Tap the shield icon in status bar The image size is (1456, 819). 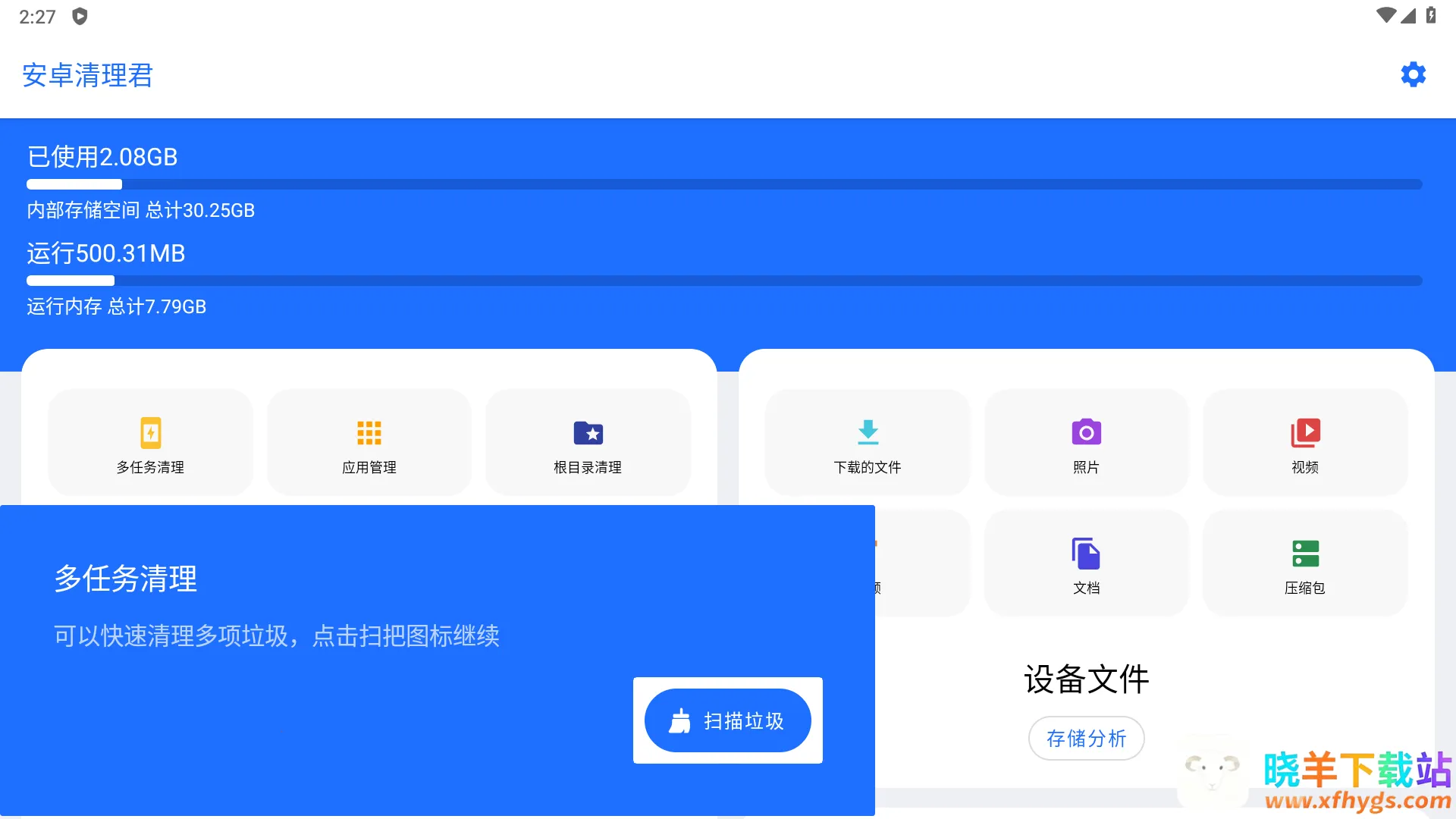click(80, 16)
